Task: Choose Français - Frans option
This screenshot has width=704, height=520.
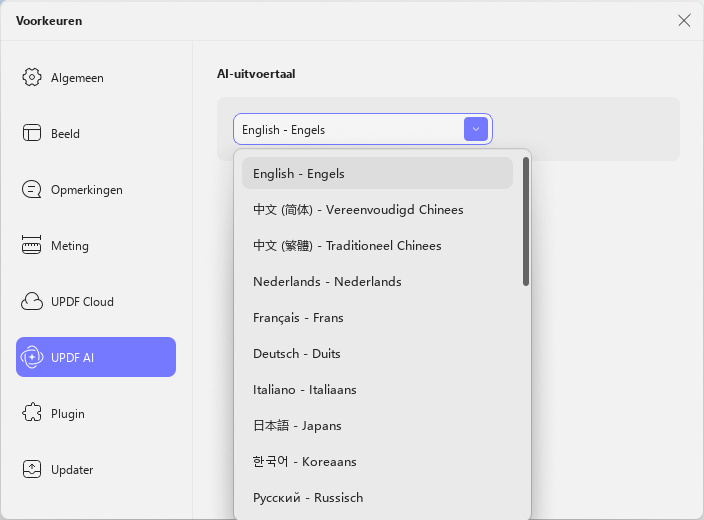Action: coord(377,317)
